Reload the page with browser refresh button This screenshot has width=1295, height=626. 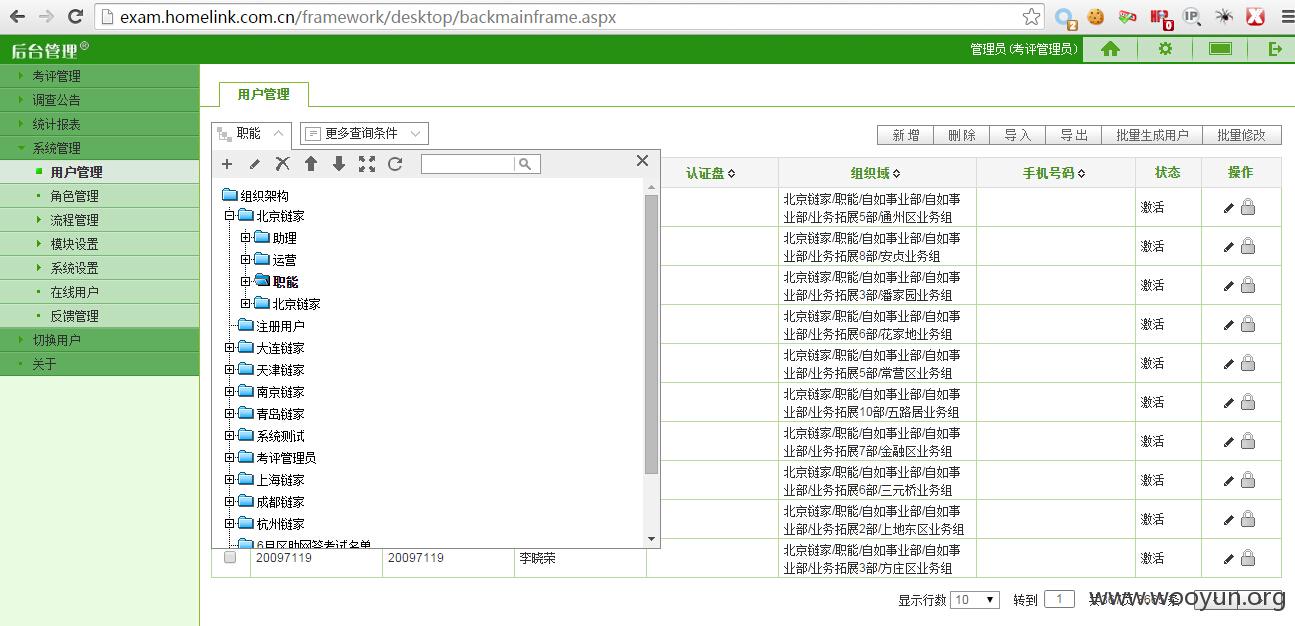(75, 17)
